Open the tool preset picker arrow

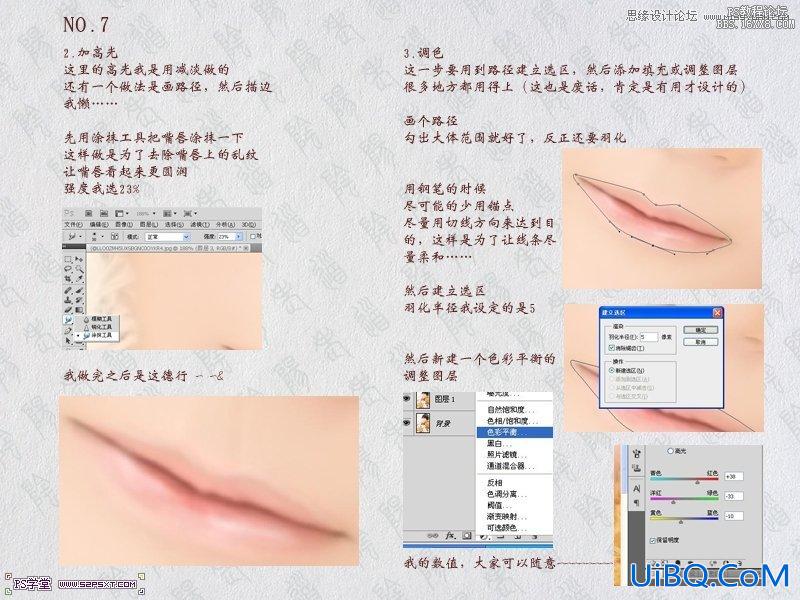tap(81, 236)
